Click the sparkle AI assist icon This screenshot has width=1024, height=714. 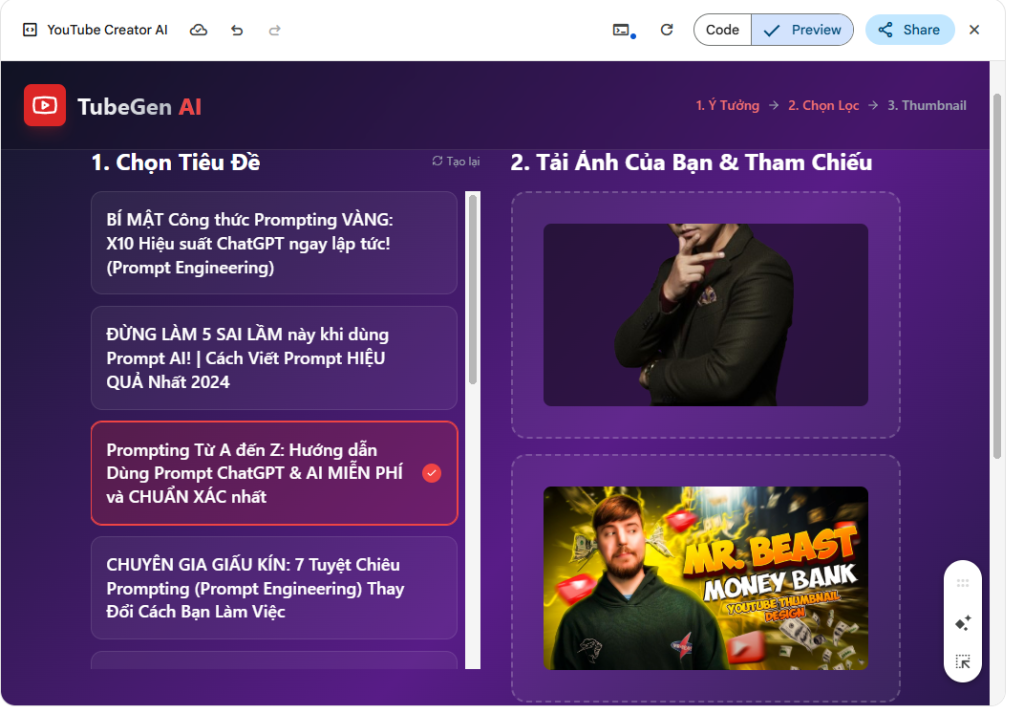coord(963,623)
